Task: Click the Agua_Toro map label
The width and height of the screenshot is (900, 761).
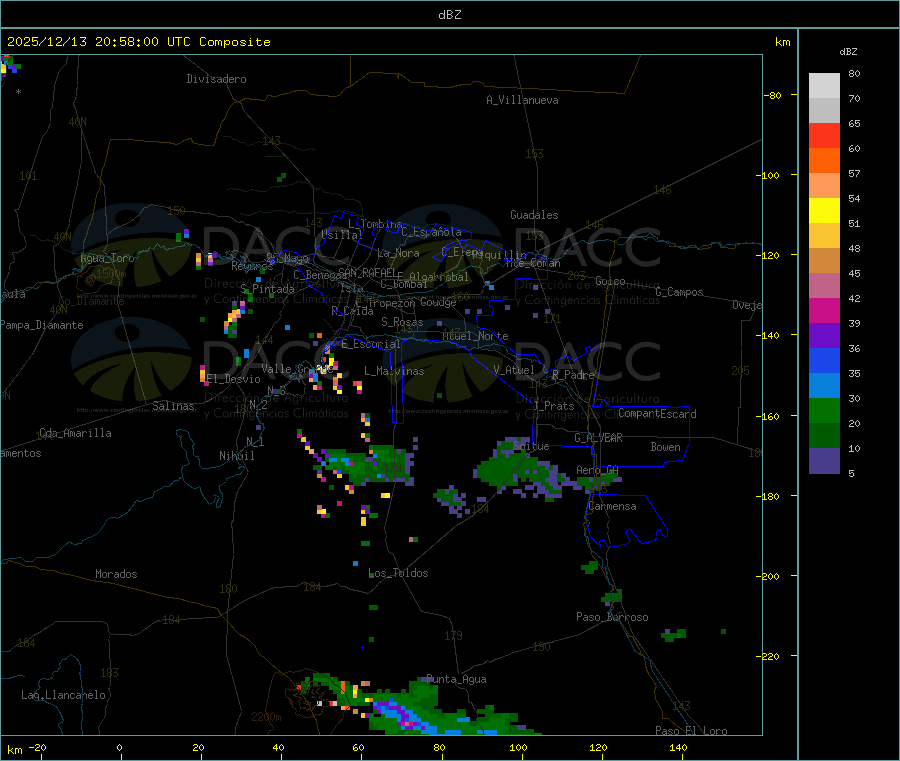Action: [x=107, y=258]
